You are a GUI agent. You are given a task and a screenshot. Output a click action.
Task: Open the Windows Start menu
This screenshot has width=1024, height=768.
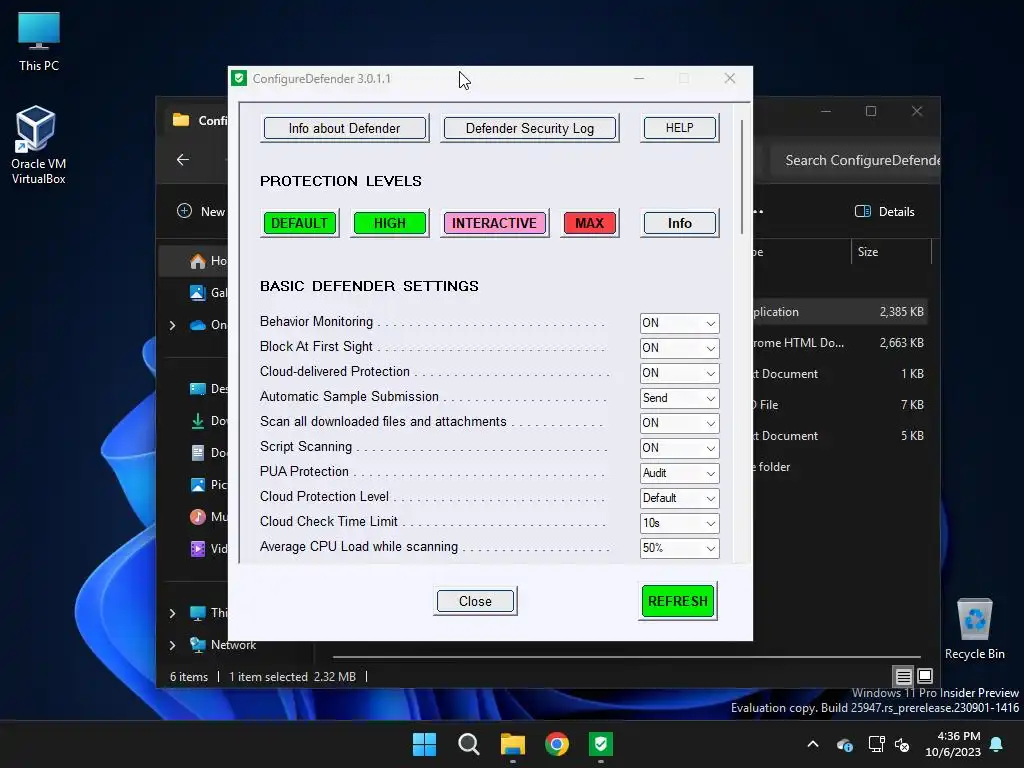pos(424,744)
